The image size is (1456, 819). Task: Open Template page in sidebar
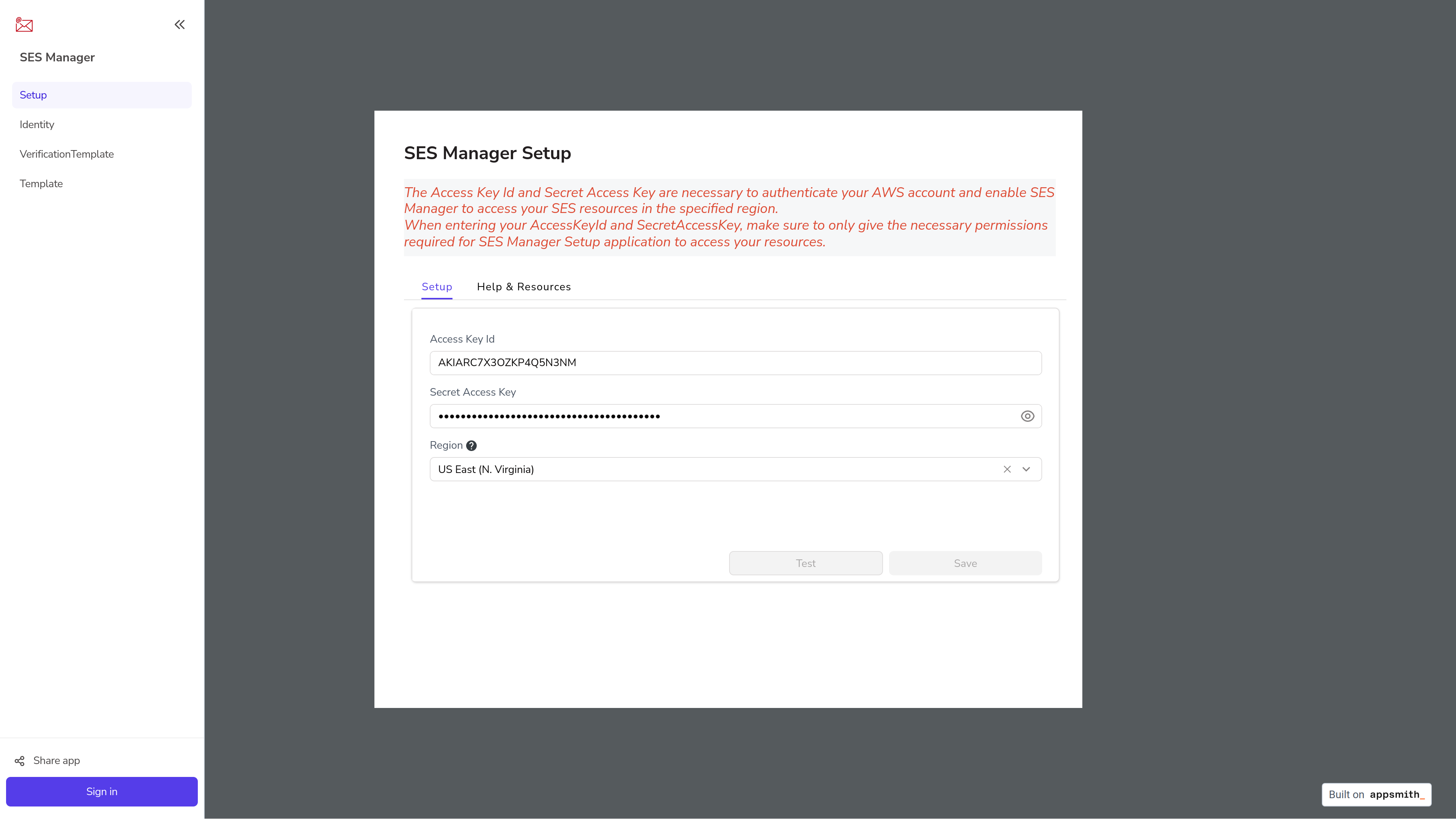pos(102,184)
